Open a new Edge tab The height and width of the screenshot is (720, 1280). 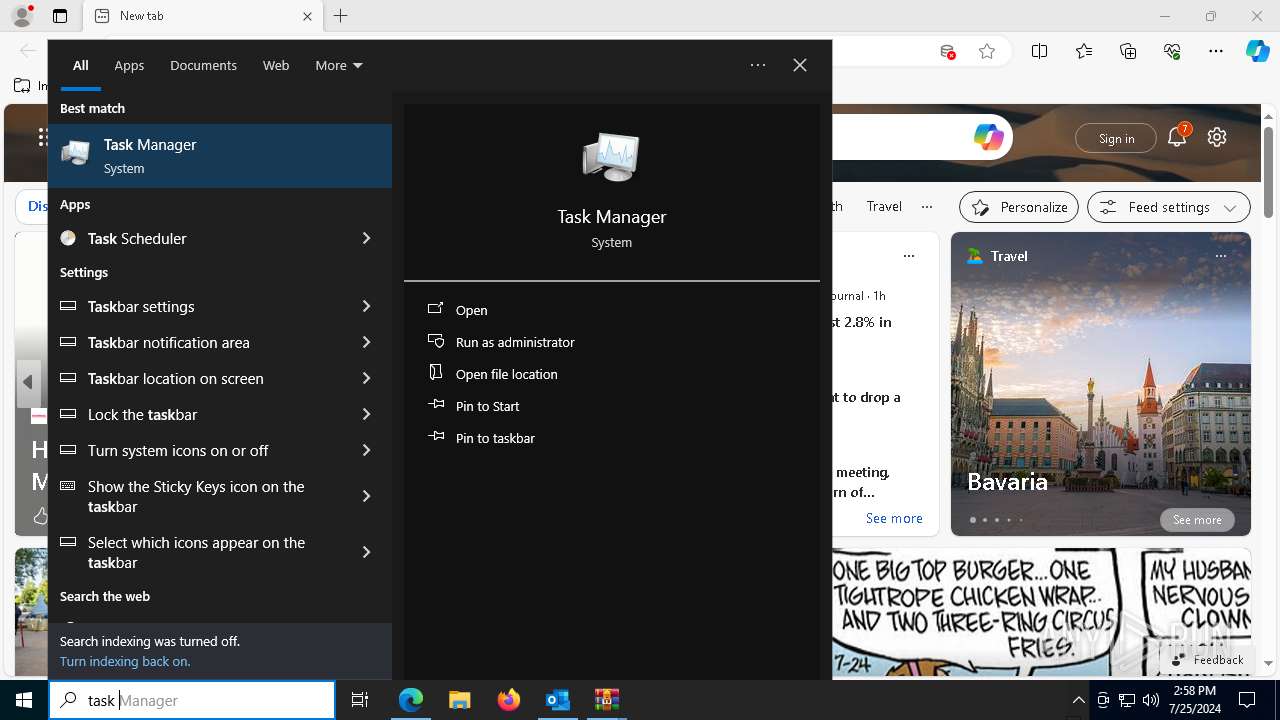341,16
